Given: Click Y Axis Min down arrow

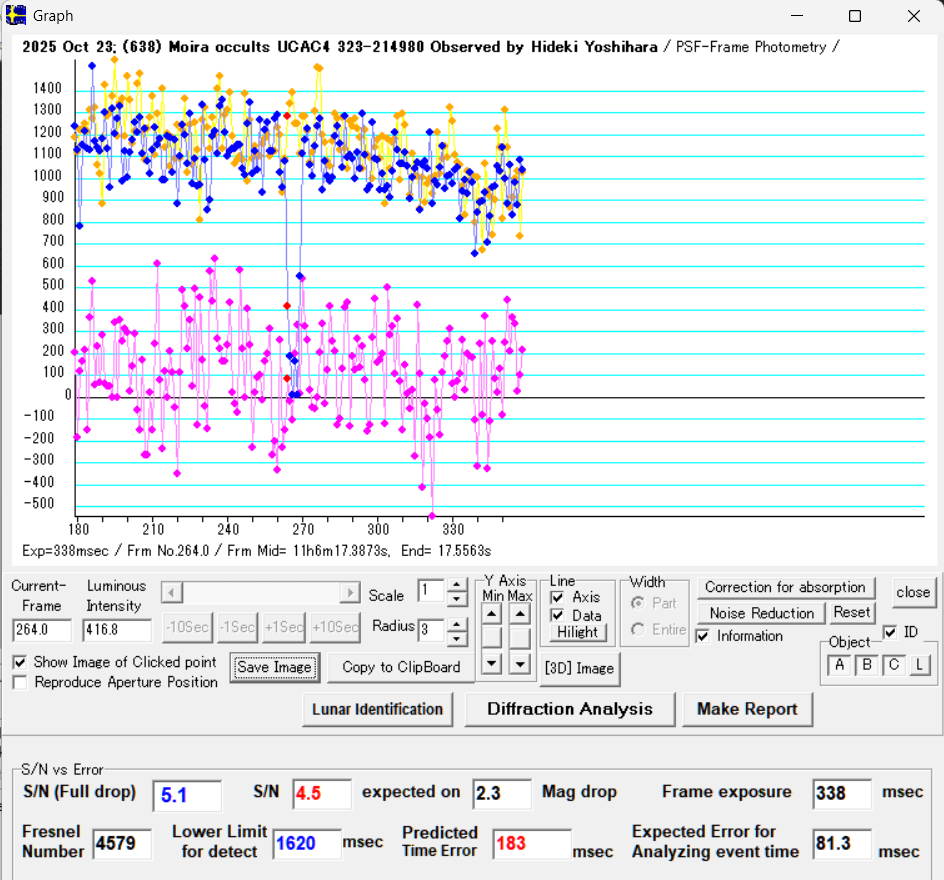Looking at the screenshot, I should pyautogui.click(x=494, y=662).
